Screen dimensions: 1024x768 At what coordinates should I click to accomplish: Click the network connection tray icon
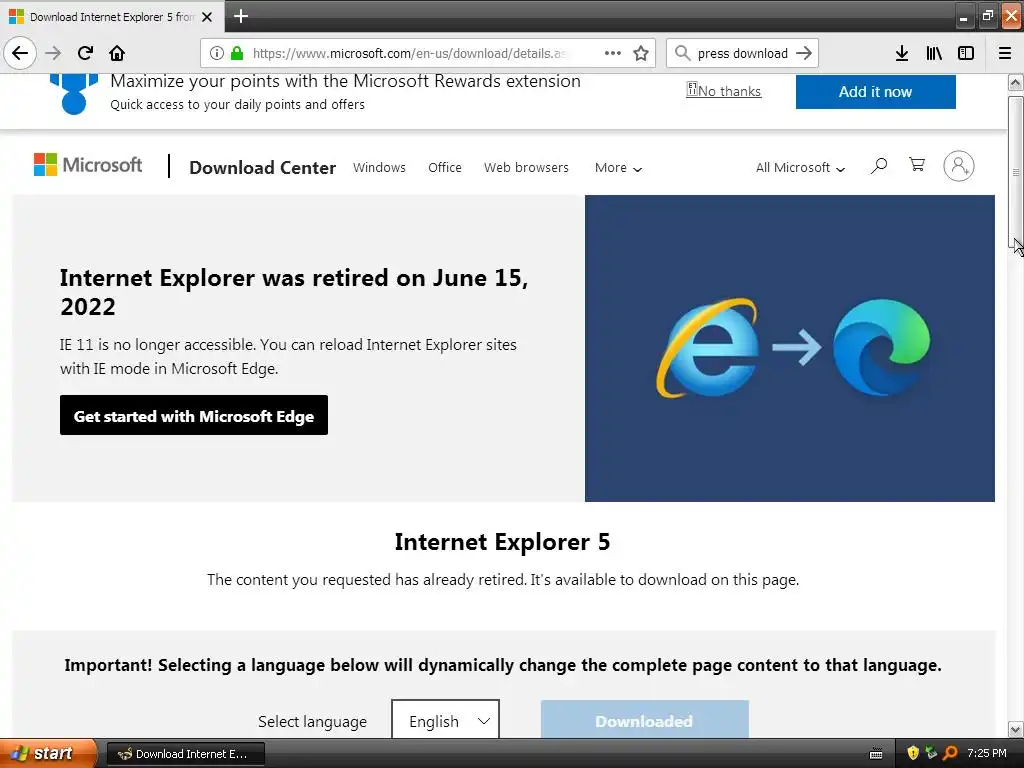932,753
